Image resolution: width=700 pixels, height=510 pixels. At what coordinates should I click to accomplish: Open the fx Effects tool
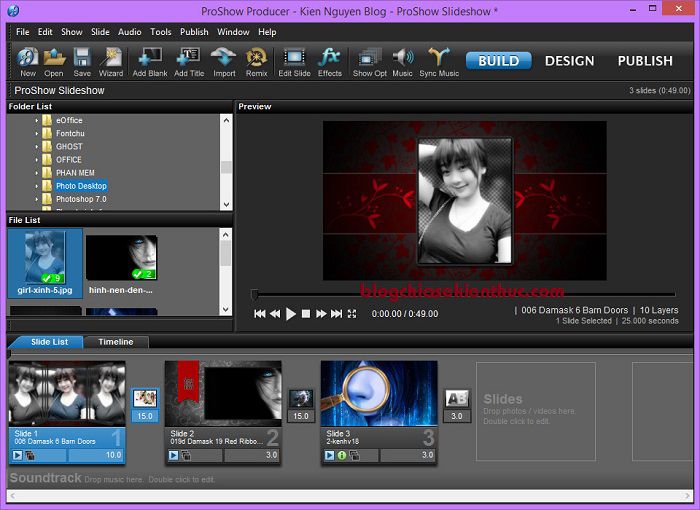(x=329, y=62)
